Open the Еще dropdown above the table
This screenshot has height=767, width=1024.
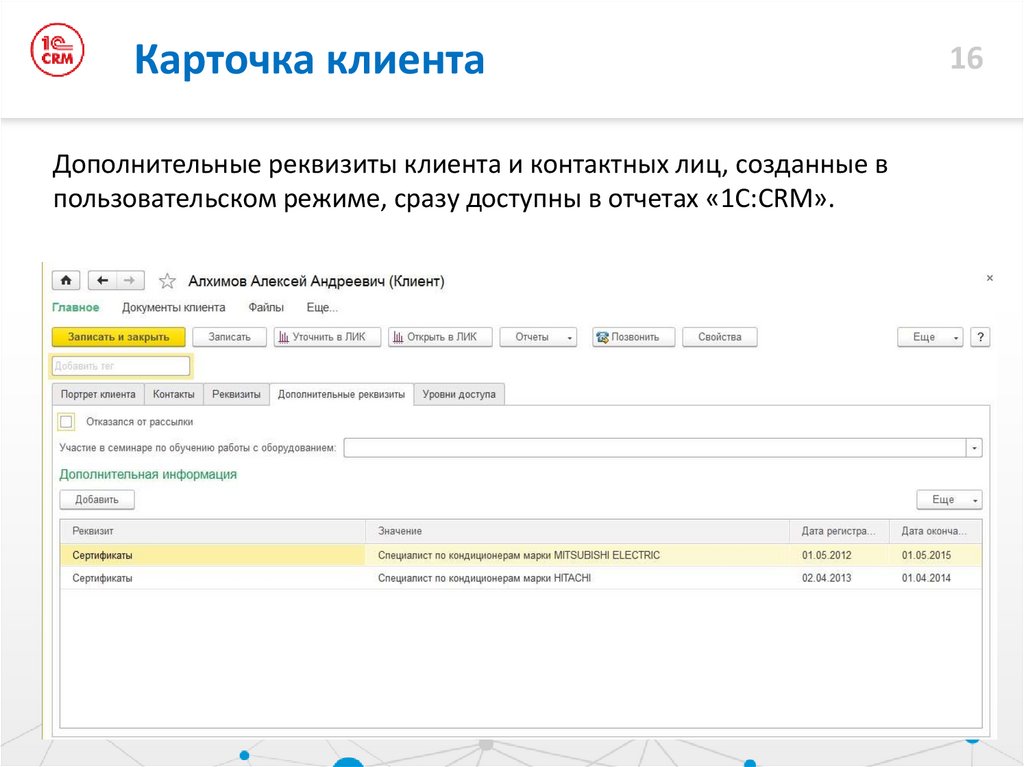tap(949, 499)
